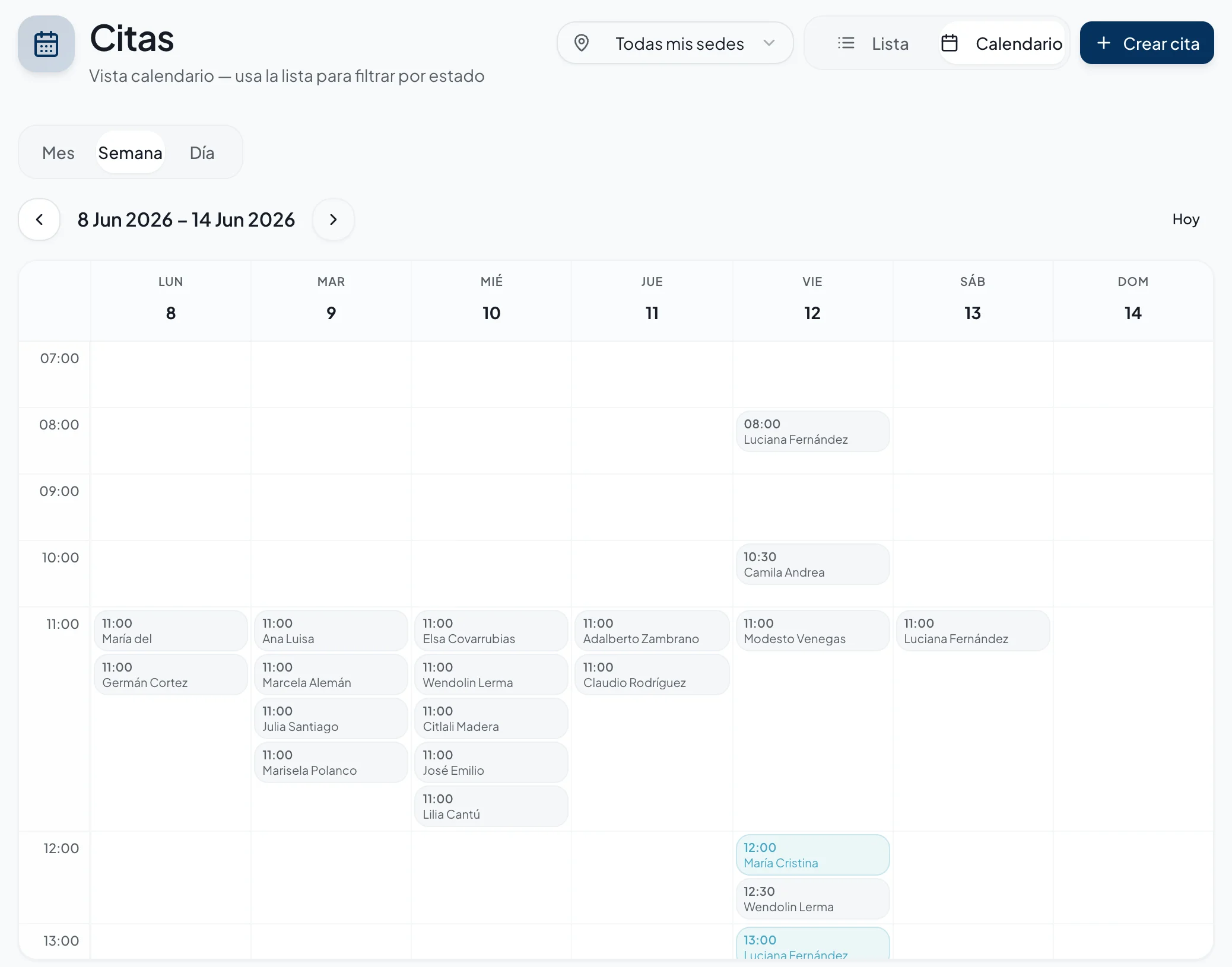Click the location pin icon
The height and width of the screenshot is (967, 1232).
click(x=582, y=43)
